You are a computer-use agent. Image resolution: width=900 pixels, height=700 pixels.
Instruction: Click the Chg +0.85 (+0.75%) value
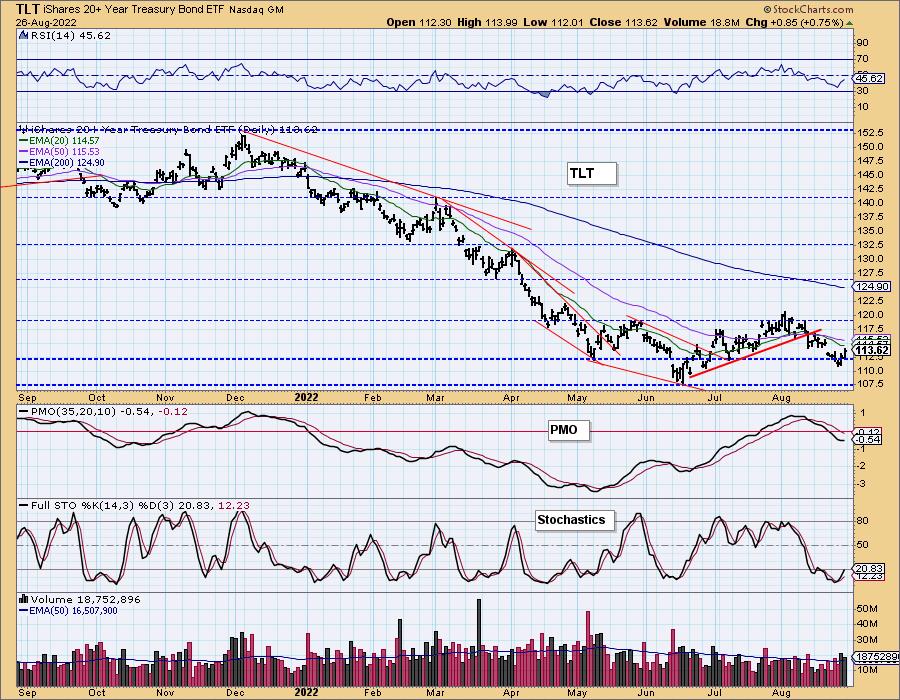pos(794,22)
